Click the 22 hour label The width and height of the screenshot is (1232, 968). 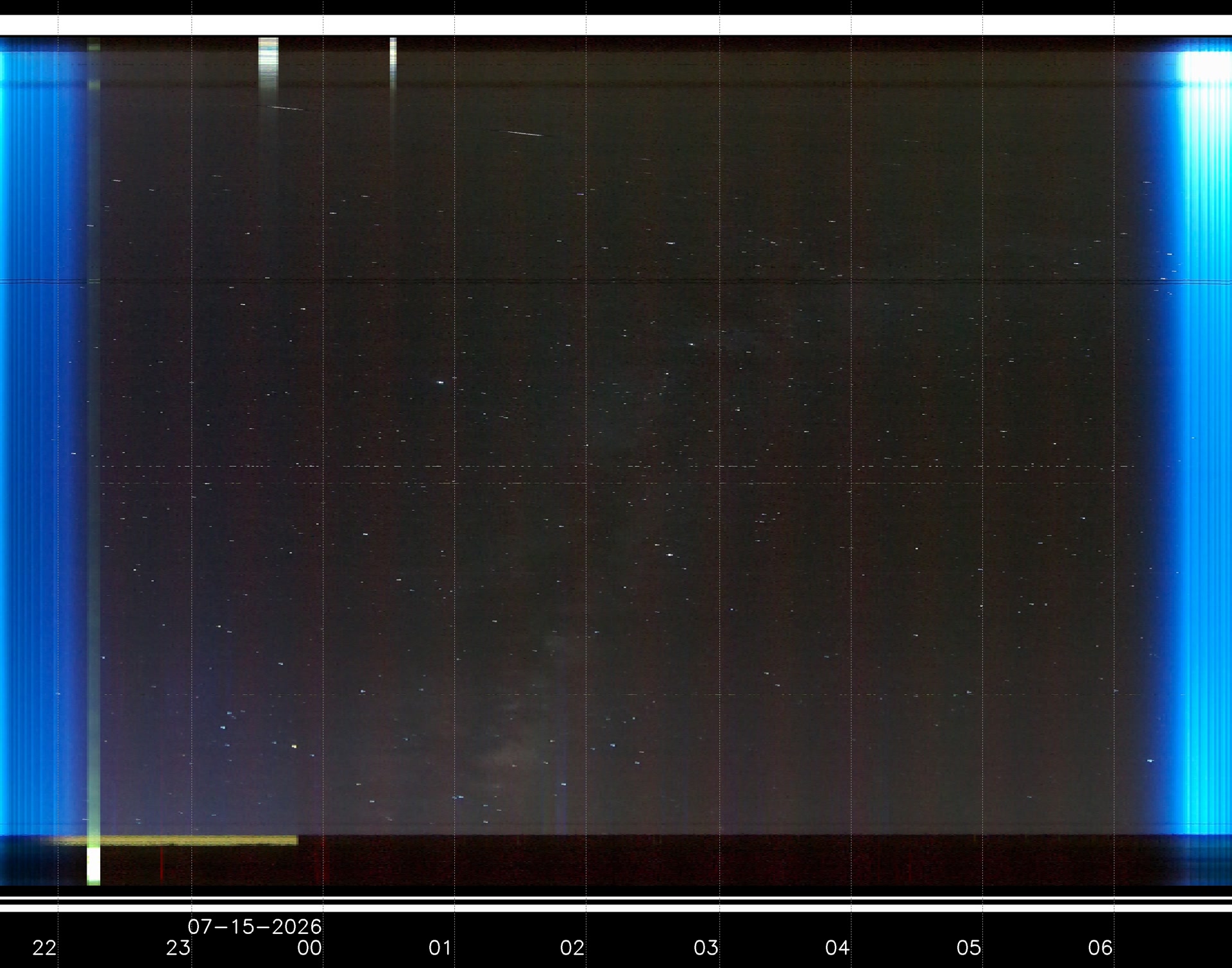click(44, 947)
